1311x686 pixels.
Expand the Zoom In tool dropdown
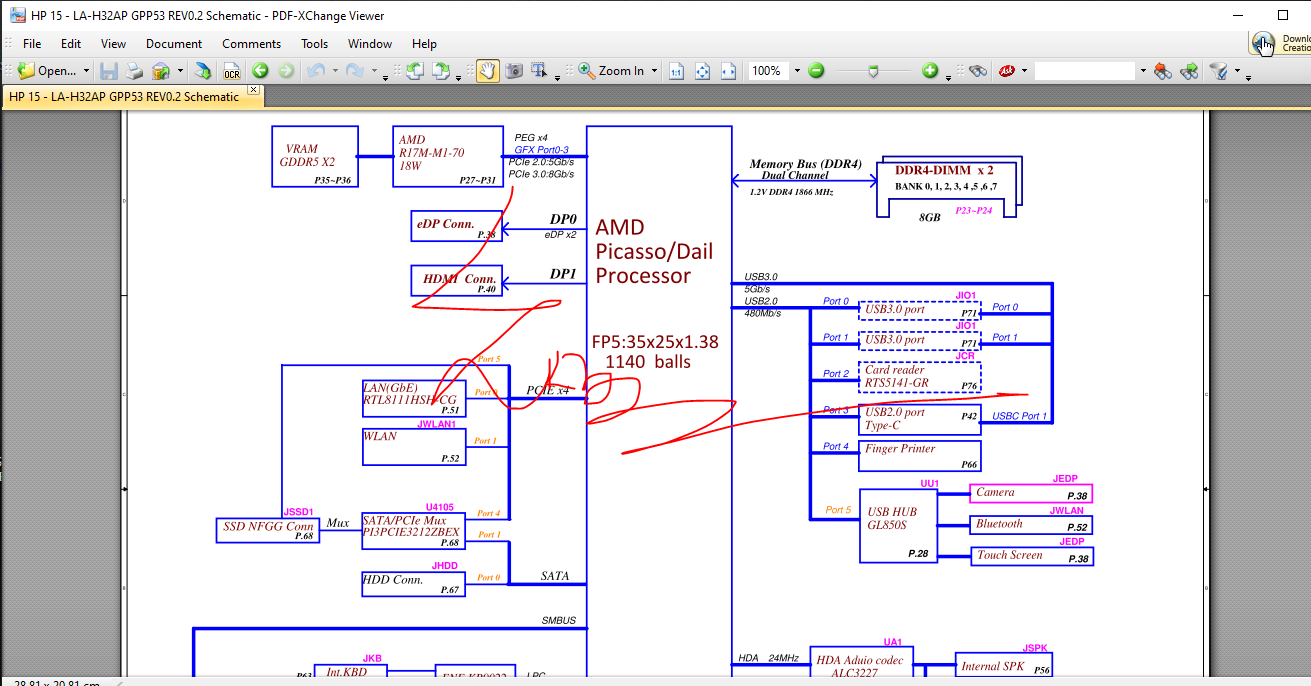pos(655,71)
